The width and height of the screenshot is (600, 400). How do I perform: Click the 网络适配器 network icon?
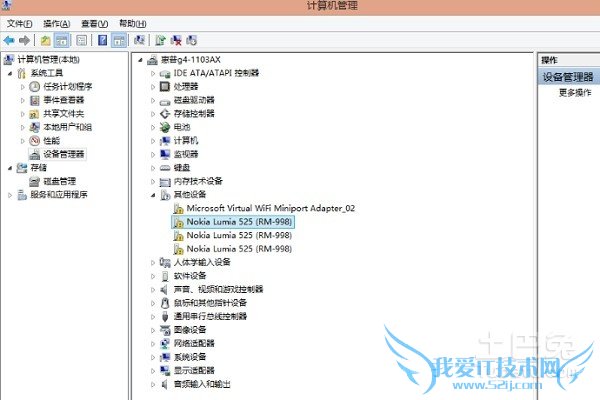click(x=165, y=343)
